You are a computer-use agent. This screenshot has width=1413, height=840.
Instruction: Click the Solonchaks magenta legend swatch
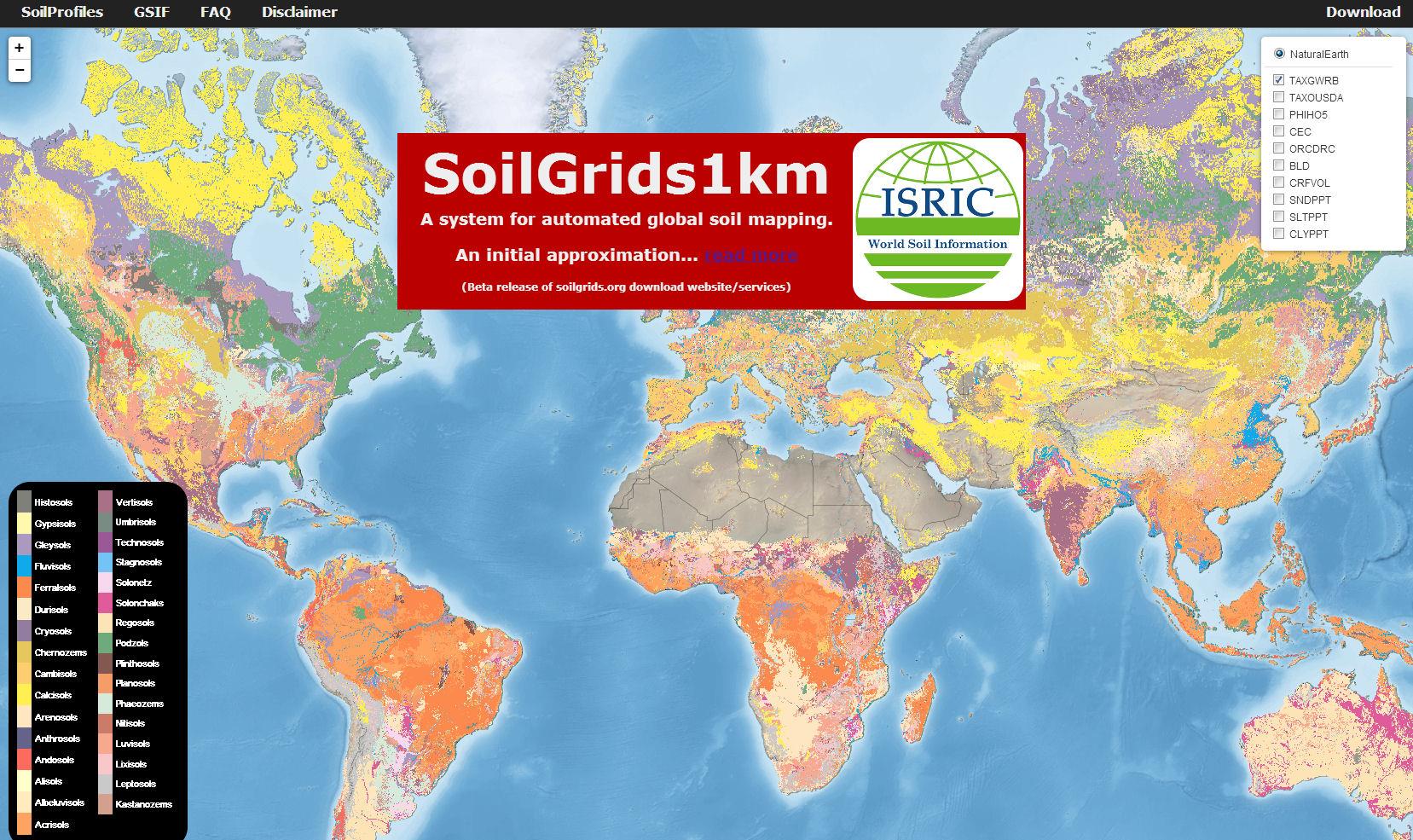[x=106, y=603]
